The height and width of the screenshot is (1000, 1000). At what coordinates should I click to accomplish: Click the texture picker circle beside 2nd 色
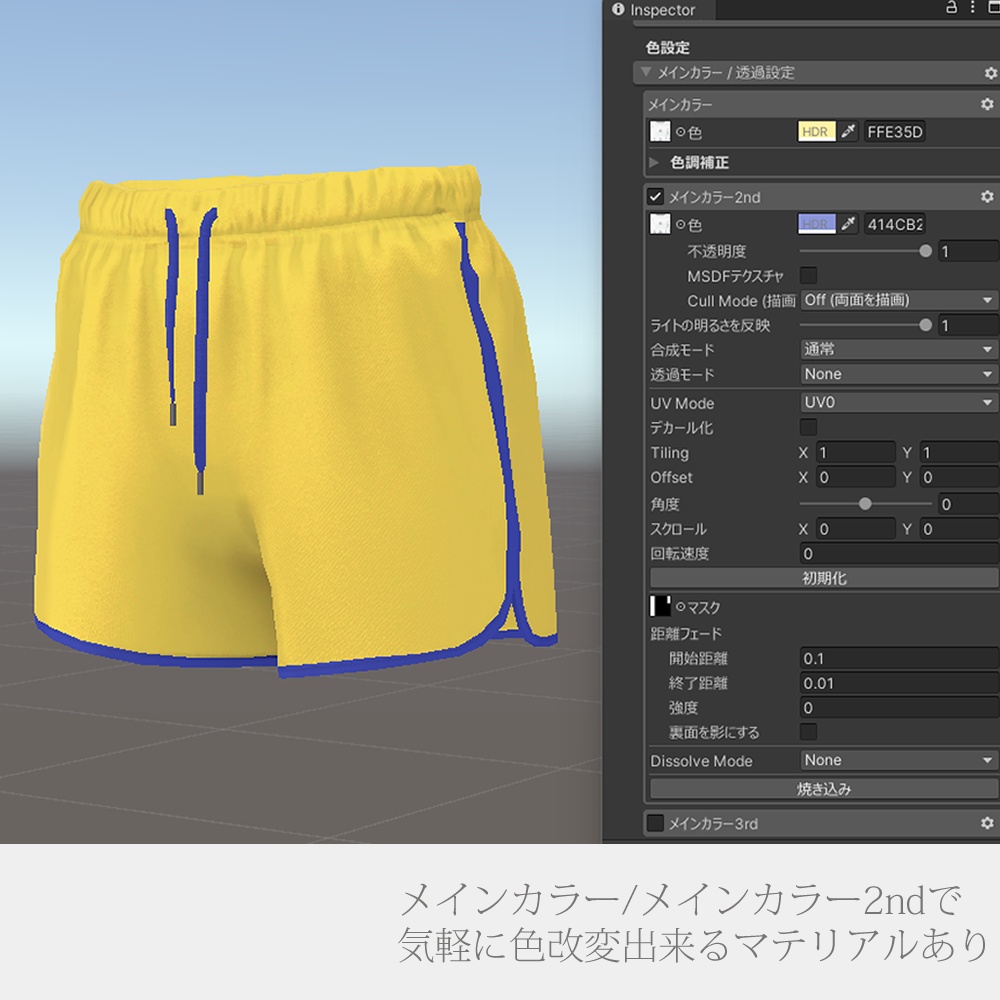coord(680,224)
